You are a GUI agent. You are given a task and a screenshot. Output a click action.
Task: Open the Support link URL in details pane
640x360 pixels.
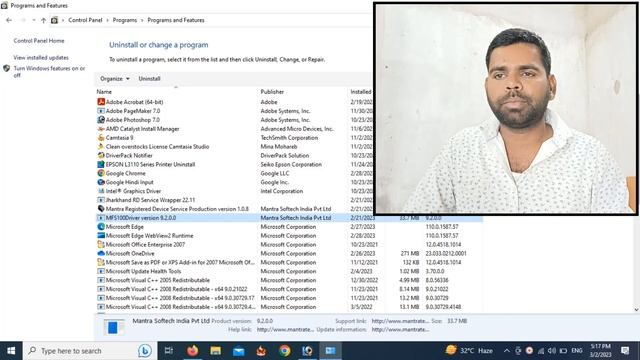coord(400,321)
